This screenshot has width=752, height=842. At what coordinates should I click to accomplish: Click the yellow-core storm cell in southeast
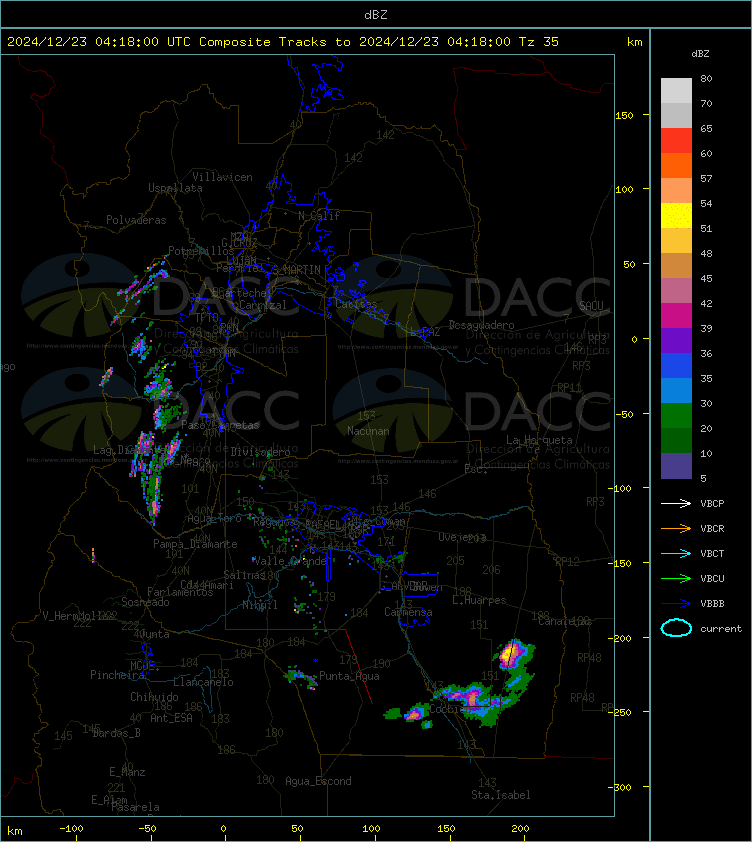click(x=510, y=654)
